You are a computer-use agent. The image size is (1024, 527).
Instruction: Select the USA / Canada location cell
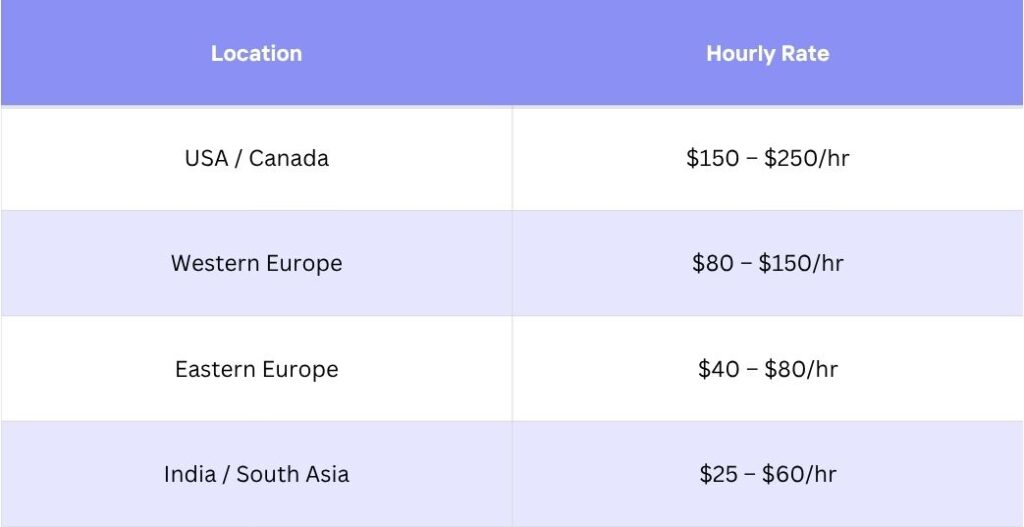256,158
